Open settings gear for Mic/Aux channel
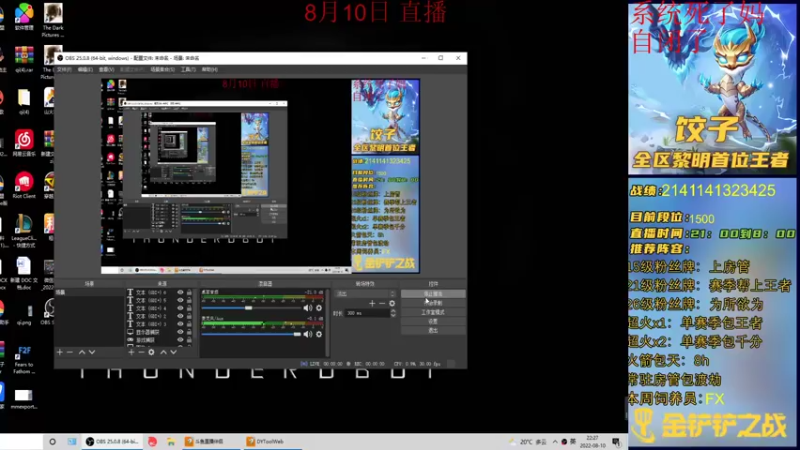800x450 pixels. [319, 334]
